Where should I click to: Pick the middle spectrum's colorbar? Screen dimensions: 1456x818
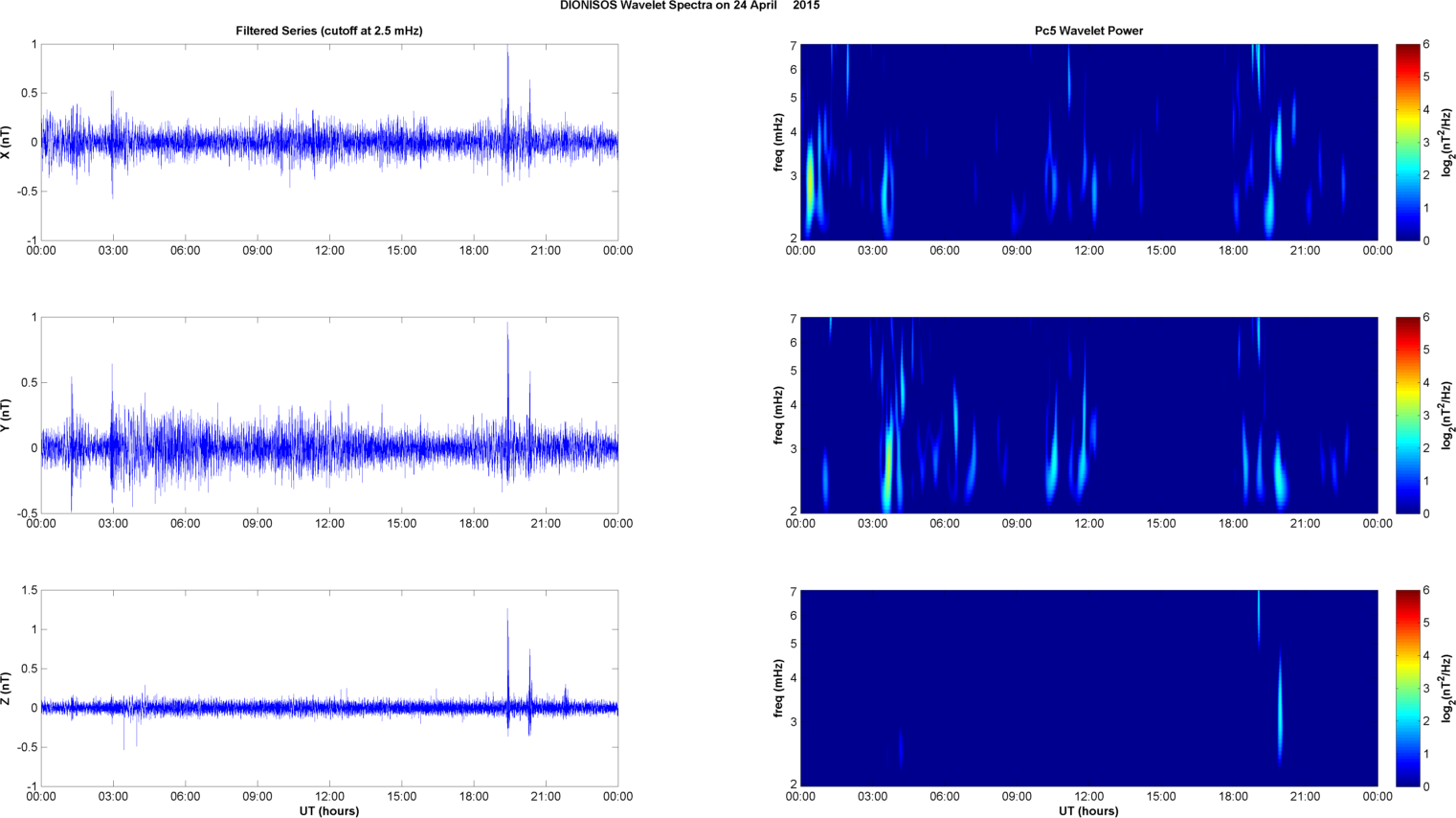1407,415
